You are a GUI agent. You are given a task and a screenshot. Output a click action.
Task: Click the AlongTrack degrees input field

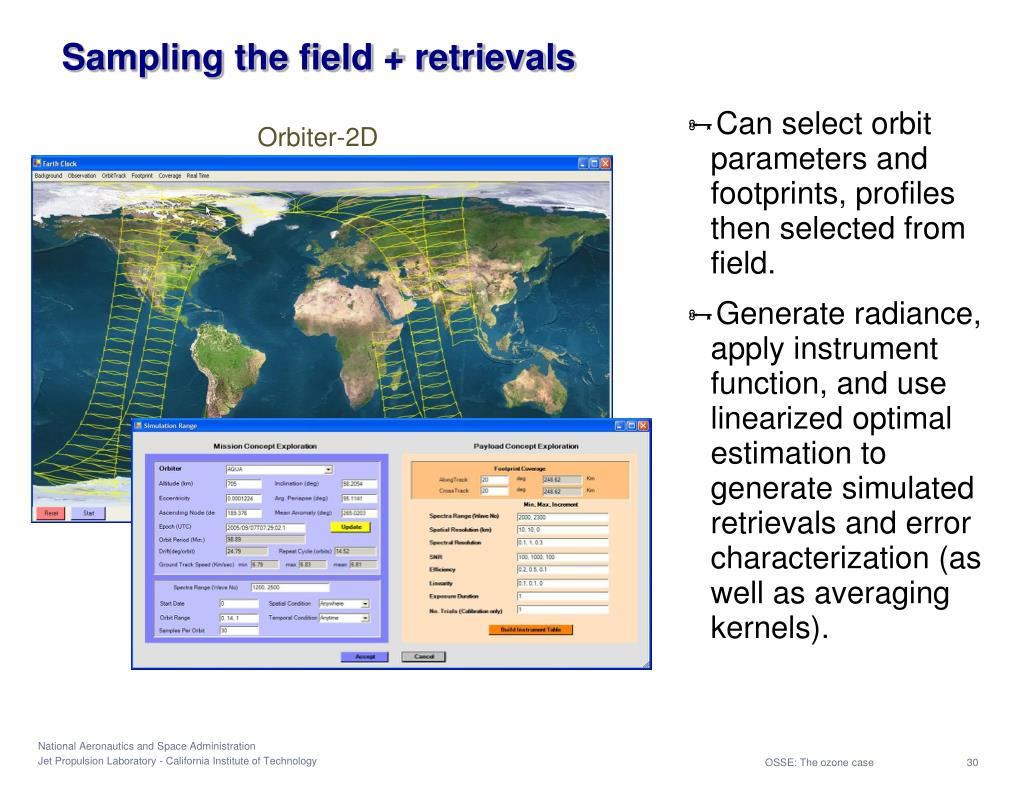[x=494, y=480]
